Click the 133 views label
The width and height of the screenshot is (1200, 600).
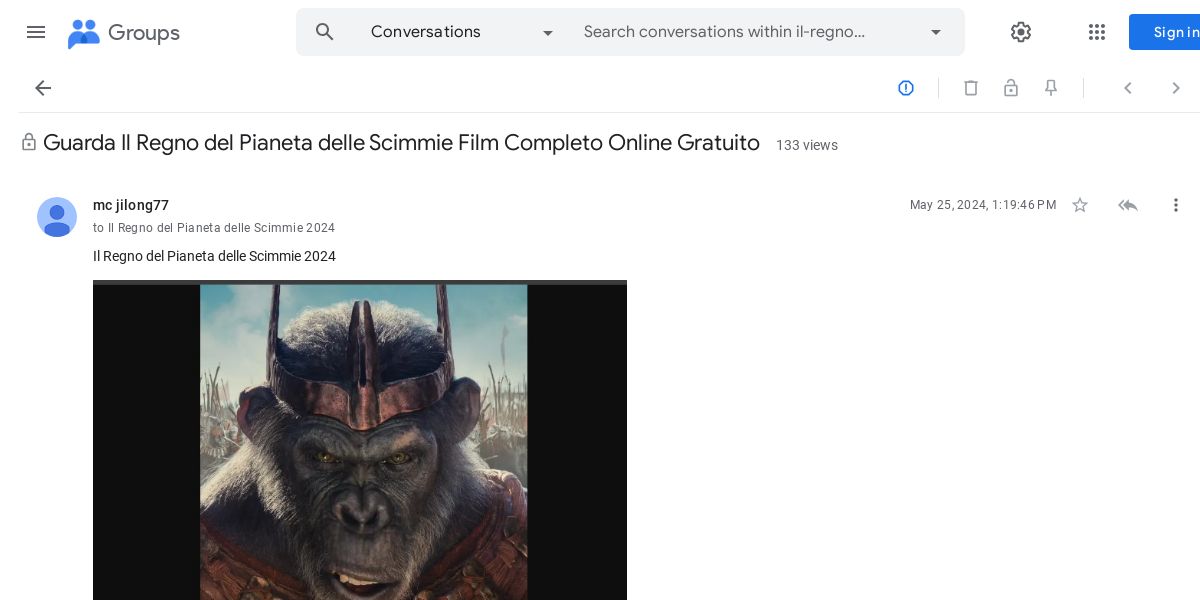pos(807,145)
